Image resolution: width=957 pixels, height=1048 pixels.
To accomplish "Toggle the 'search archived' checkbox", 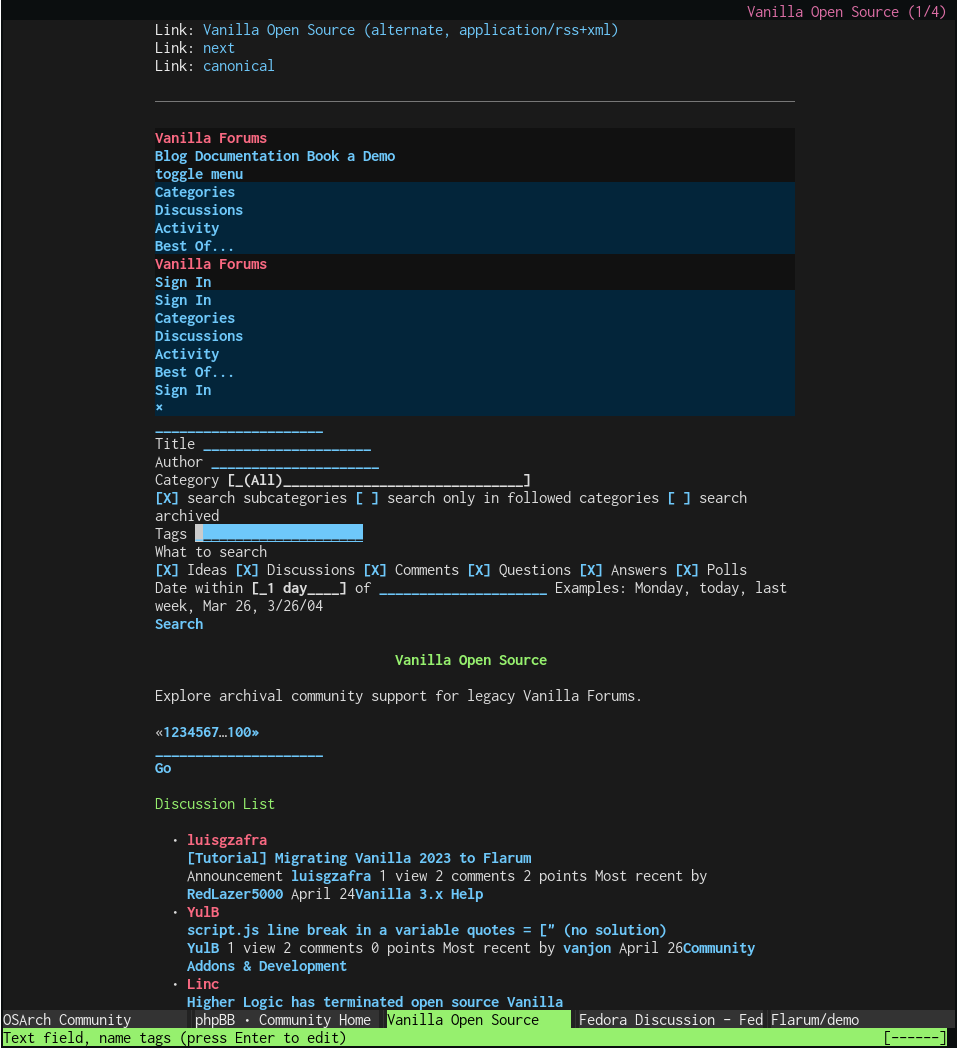I will pyautogui.click(x=679, y=498).
